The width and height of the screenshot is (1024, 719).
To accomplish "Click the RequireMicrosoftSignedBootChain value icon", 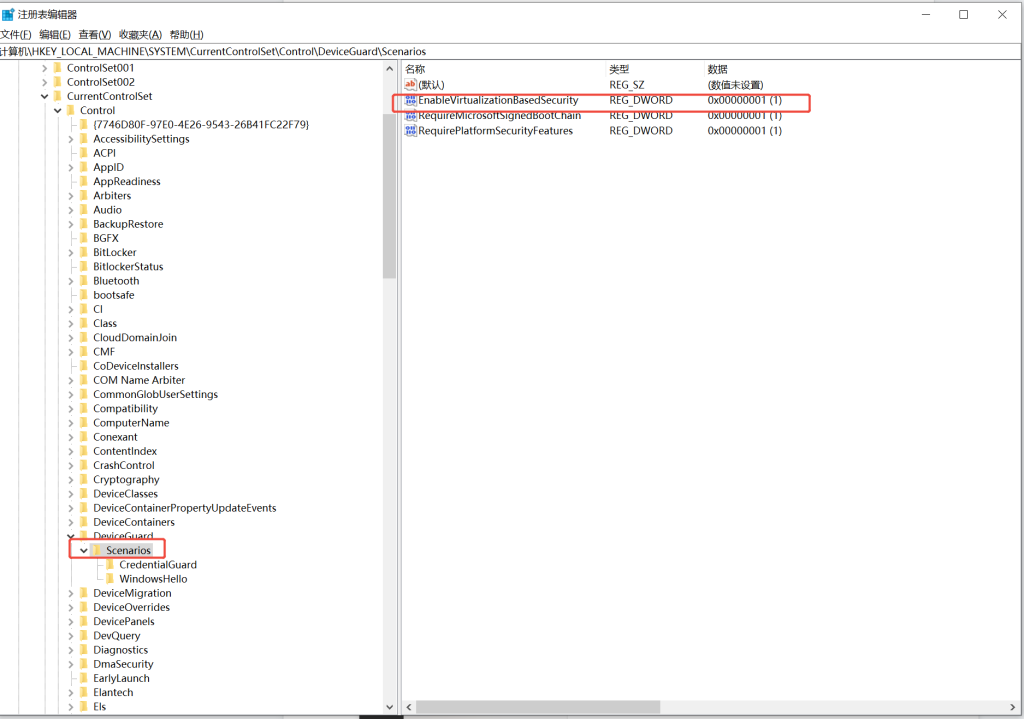I will click(x=410, y=116).
